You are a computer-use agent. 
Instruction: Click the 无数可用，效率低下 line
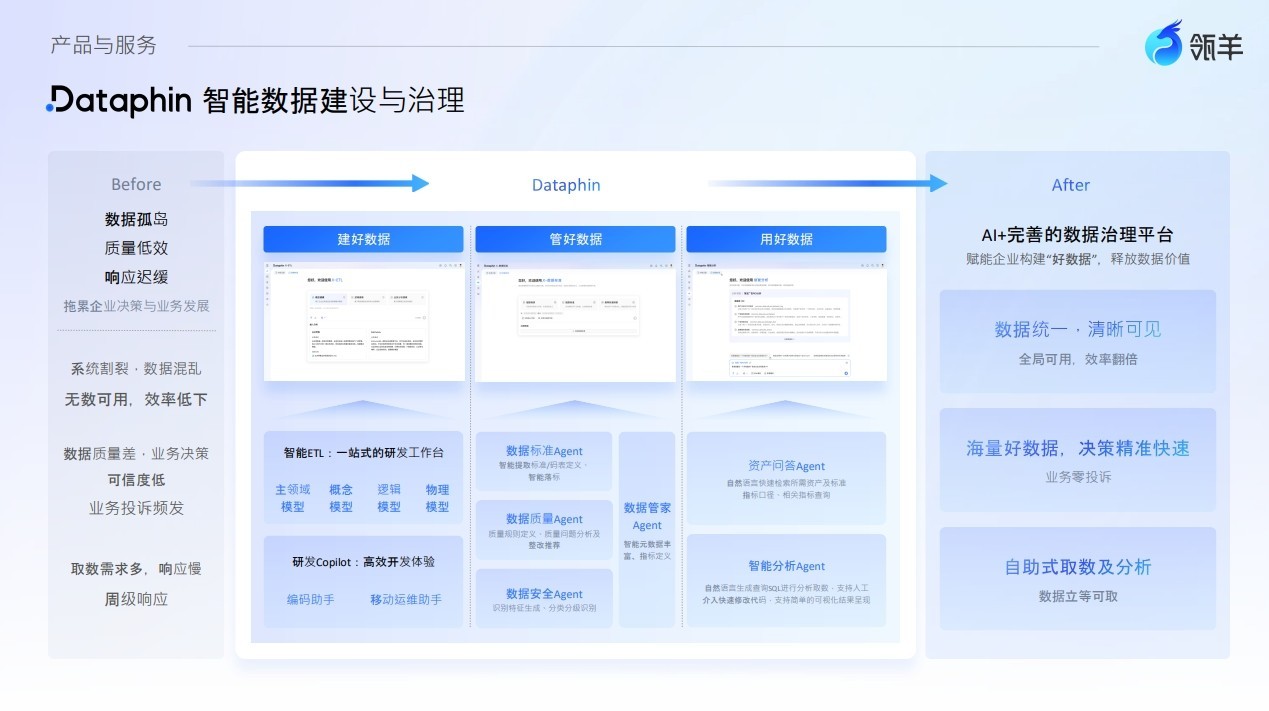[136, 399]
